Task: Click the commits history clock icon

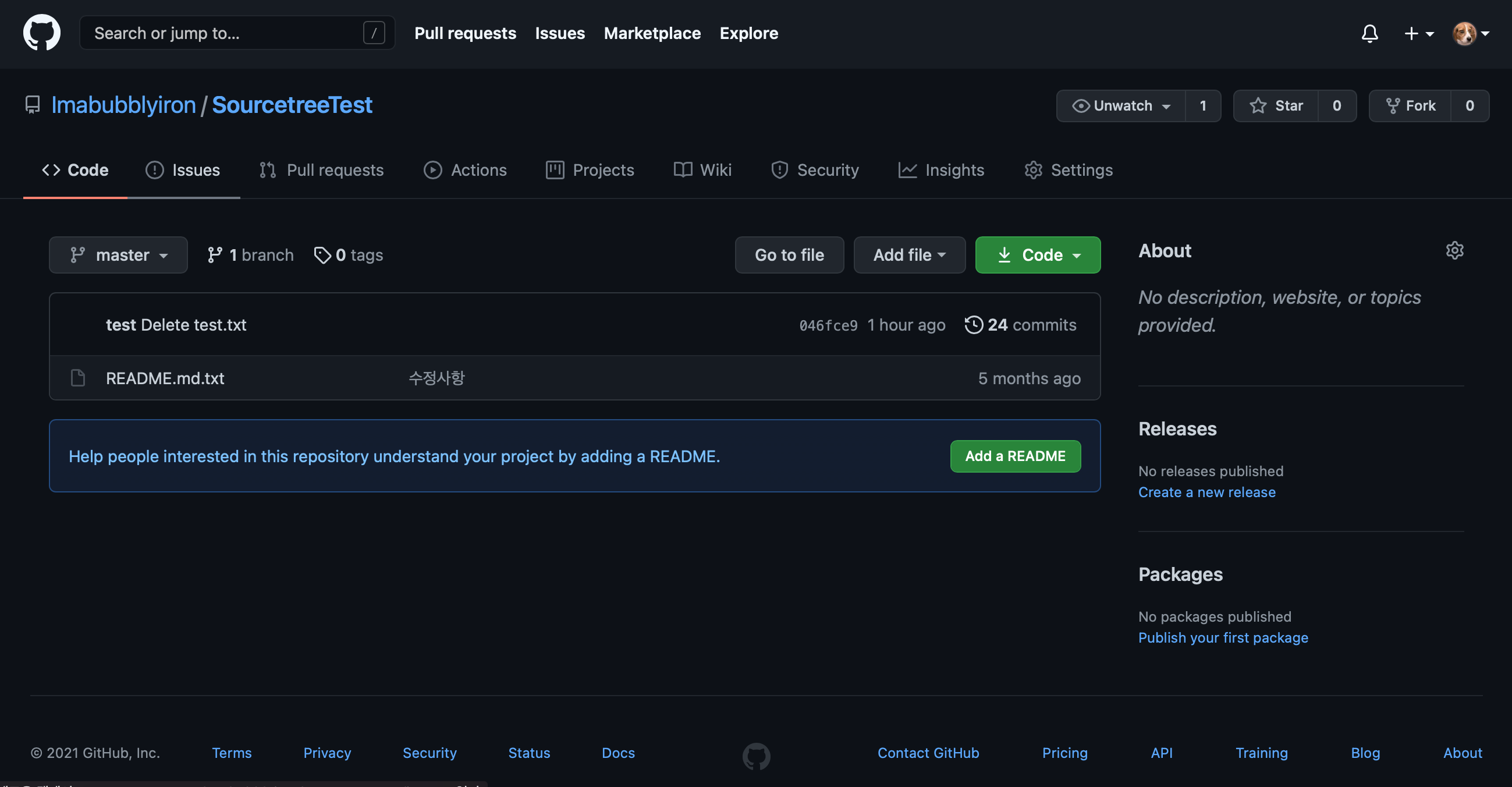Action: 973,325
